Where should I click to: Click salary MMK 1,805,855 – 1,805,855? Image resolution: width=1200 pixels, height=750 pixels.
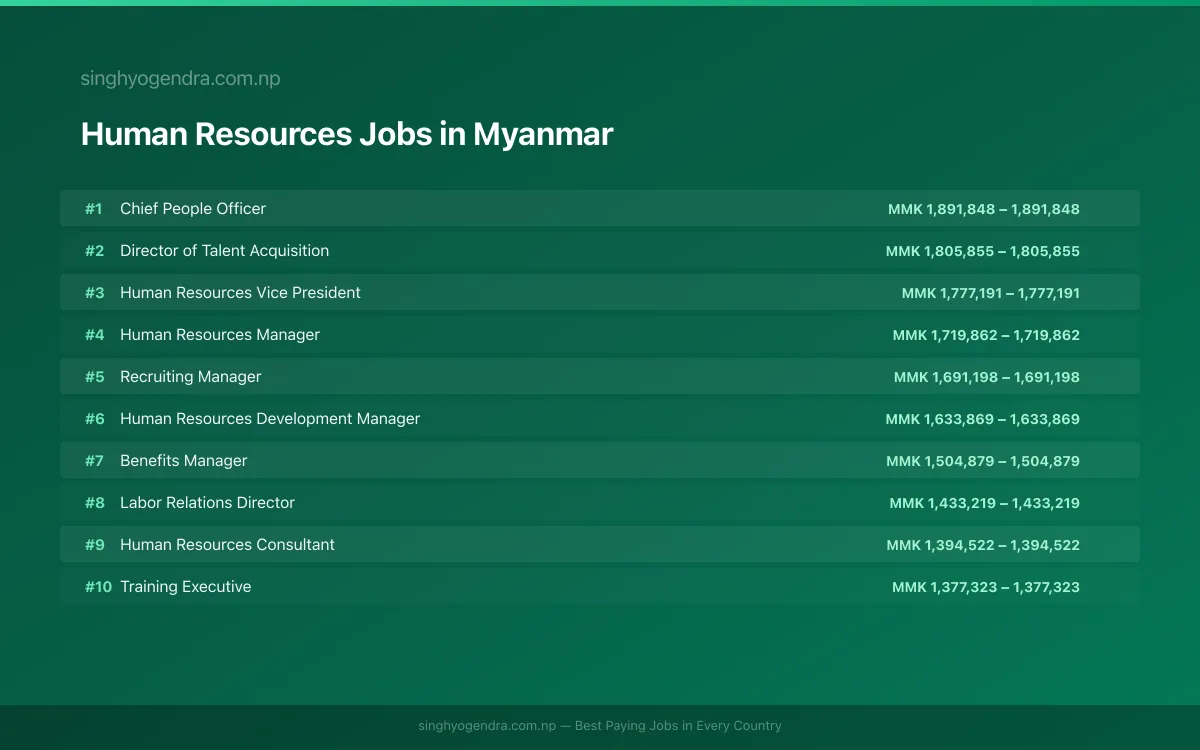coord(983,251)
